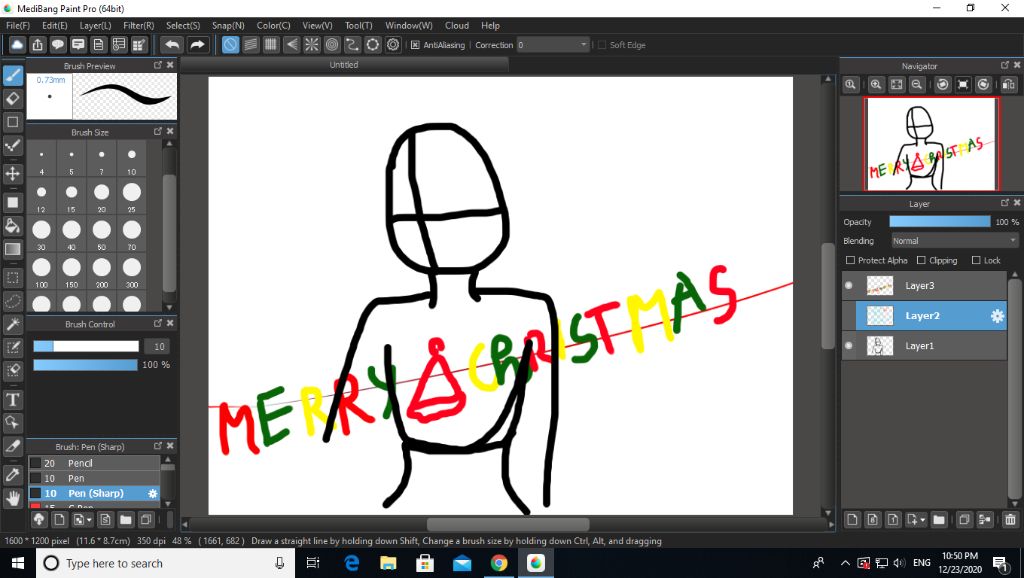Expand add-layer dropdown arrow in Layer panel
1024x578 pixels.
pyautogui.click(x=923, y=521)
